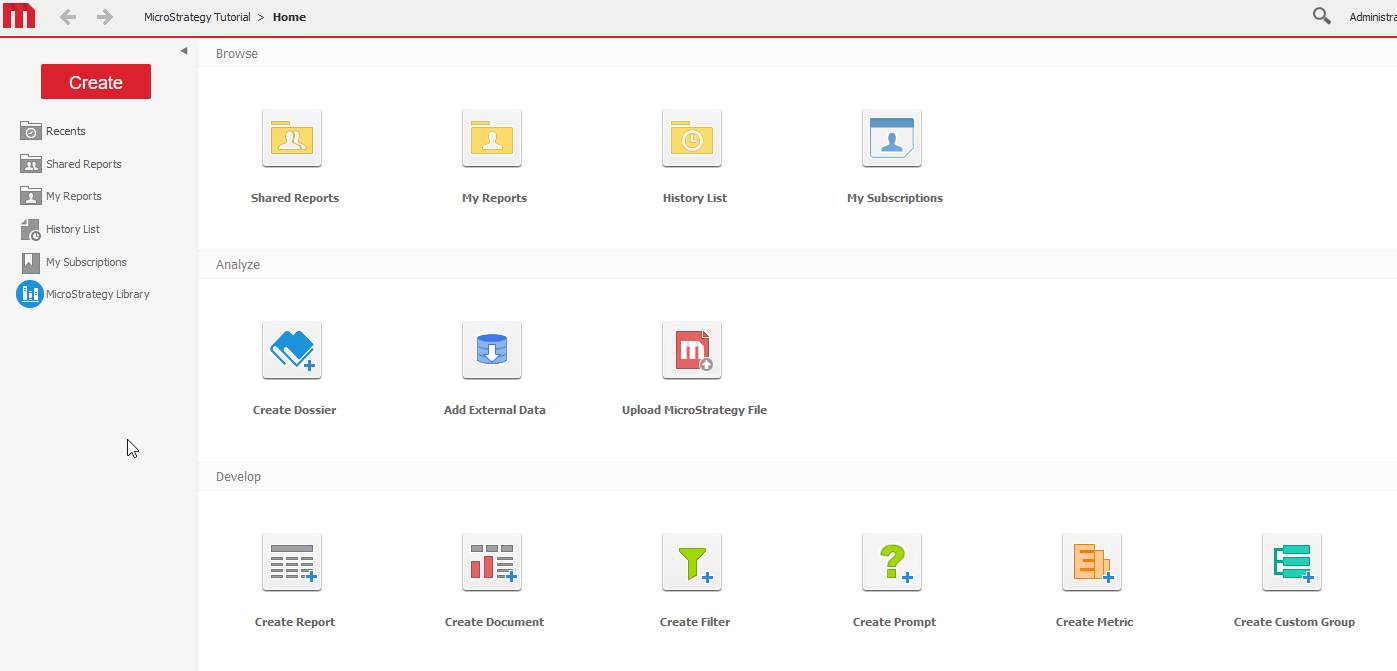Click the back navigation arrow
The image size is (1397, 671).
(x=68, y=17)
